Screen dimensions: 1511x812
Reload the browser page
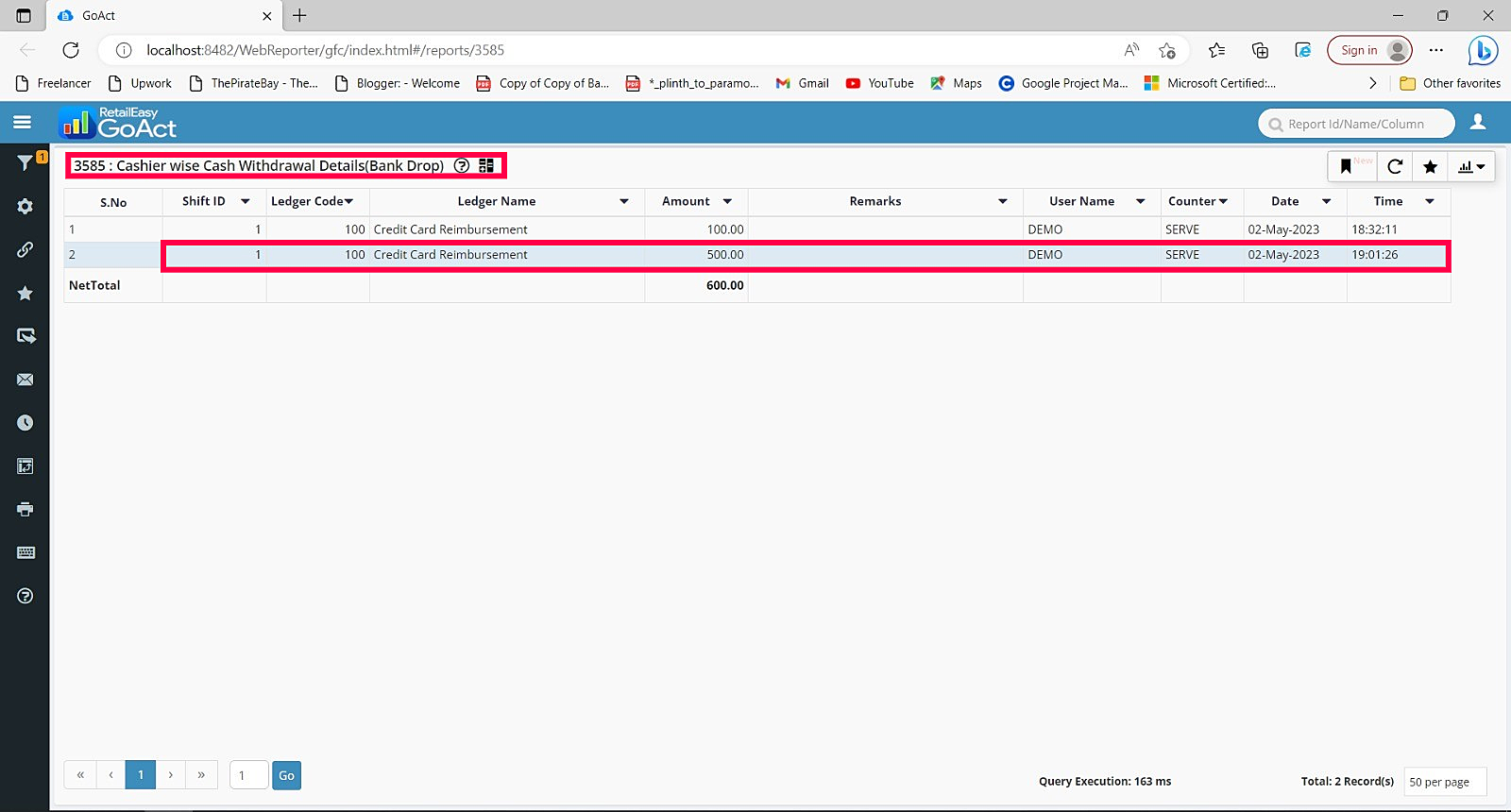pos(71,50)
